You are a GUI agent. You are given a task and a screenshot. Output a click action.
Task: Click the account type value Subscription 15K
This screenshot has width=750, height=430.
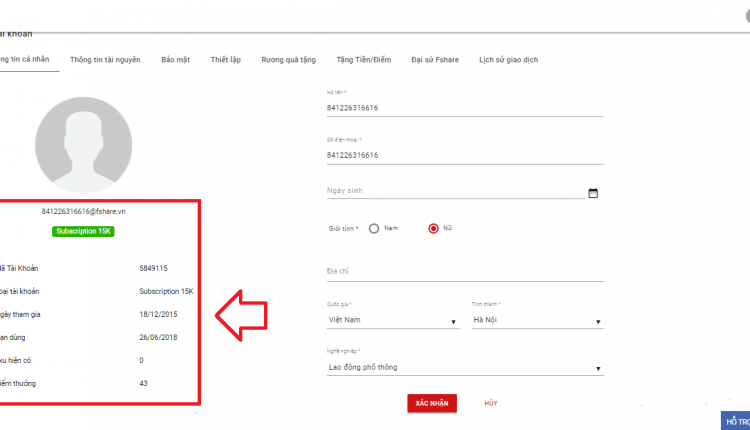pos(166,291)
